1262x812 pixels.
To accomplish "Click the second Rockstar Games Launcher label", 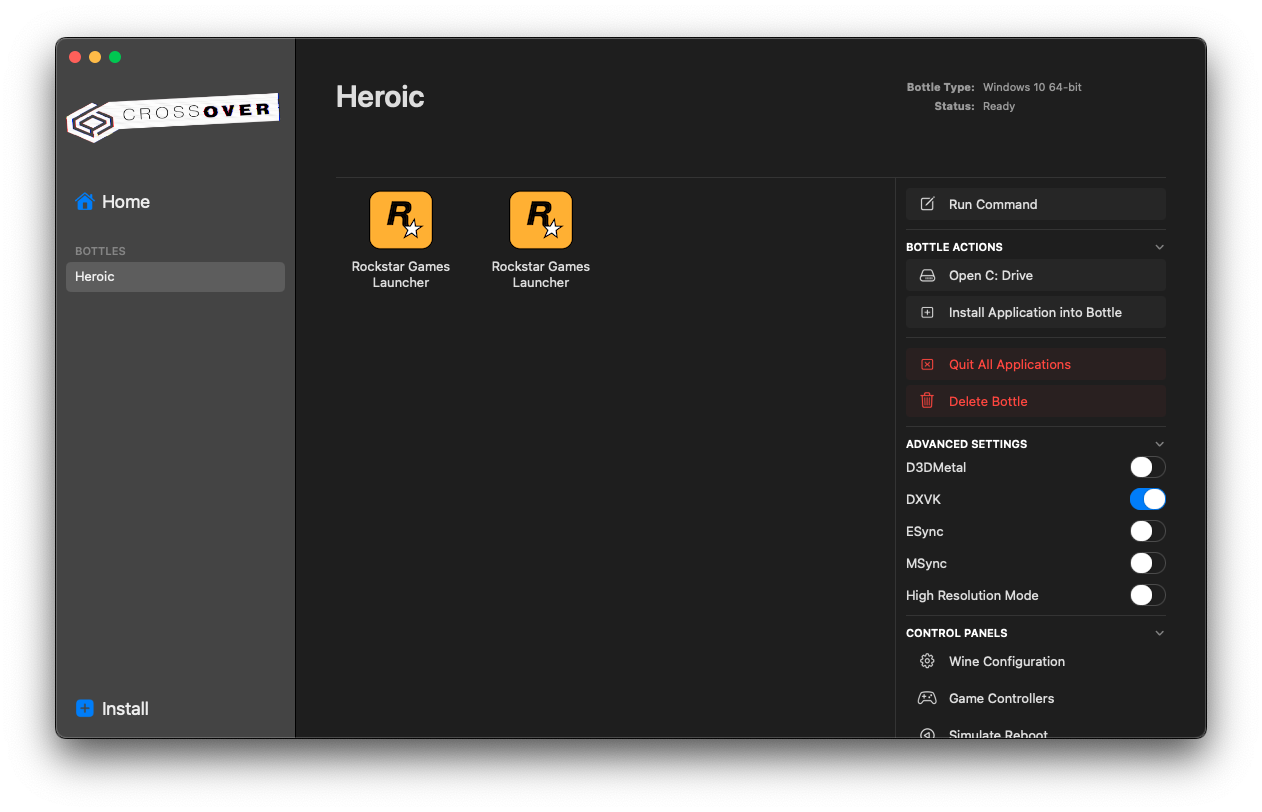I will click(541, 274).
